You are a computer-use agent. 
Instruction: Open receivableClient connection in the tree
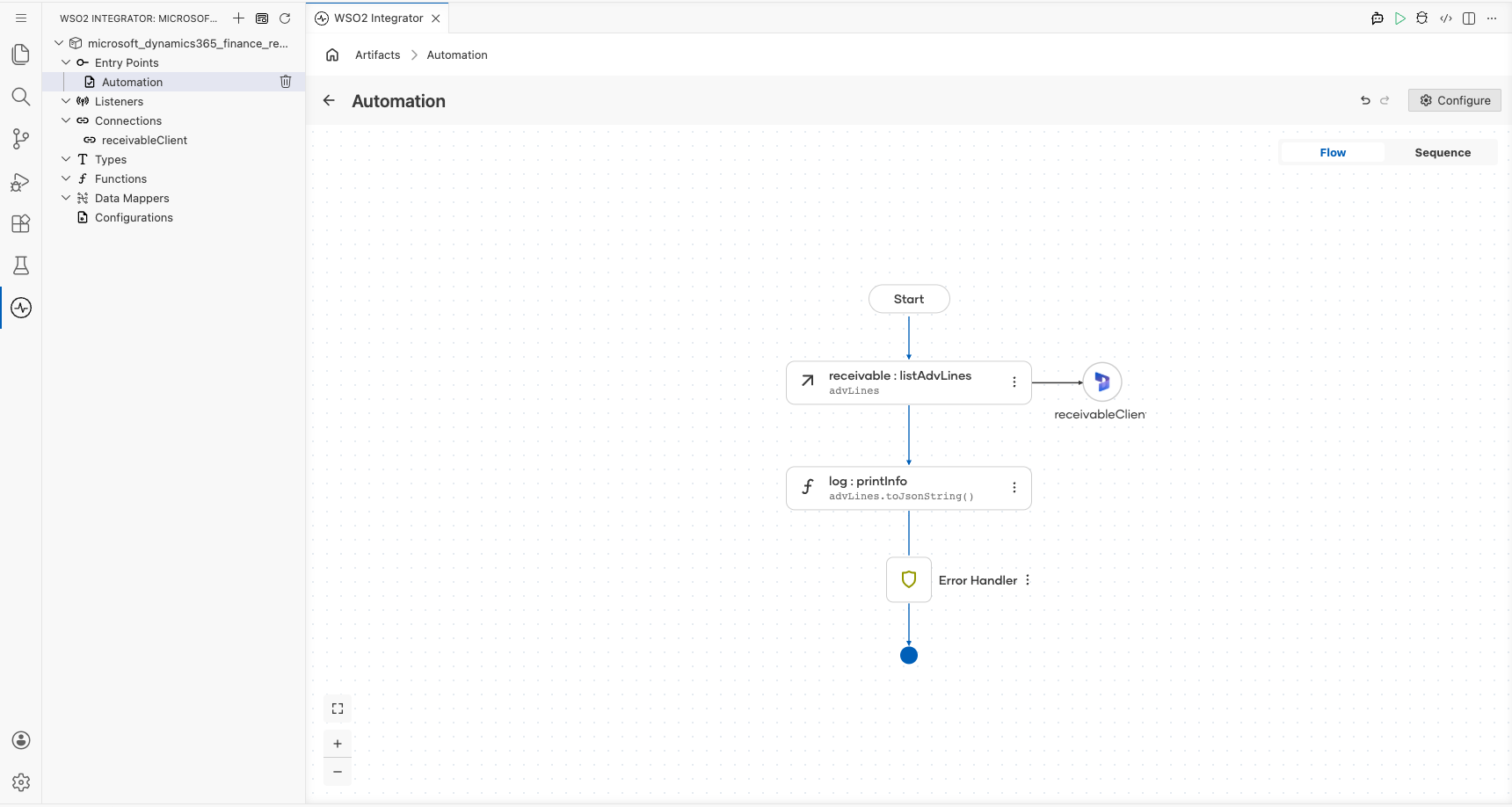(x=173, y=140)
